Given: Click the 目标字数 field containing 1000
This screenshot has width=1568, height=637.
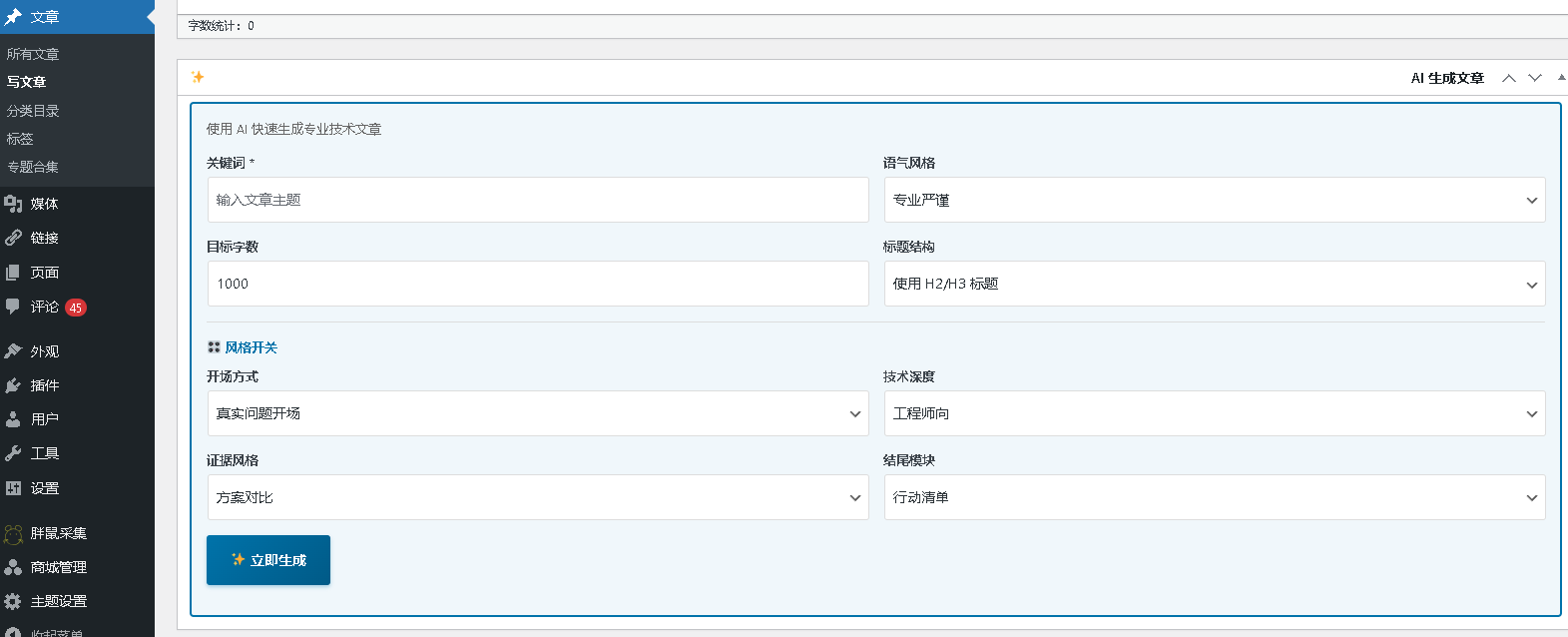Looking at the screenshot, I should click(537, 284).
